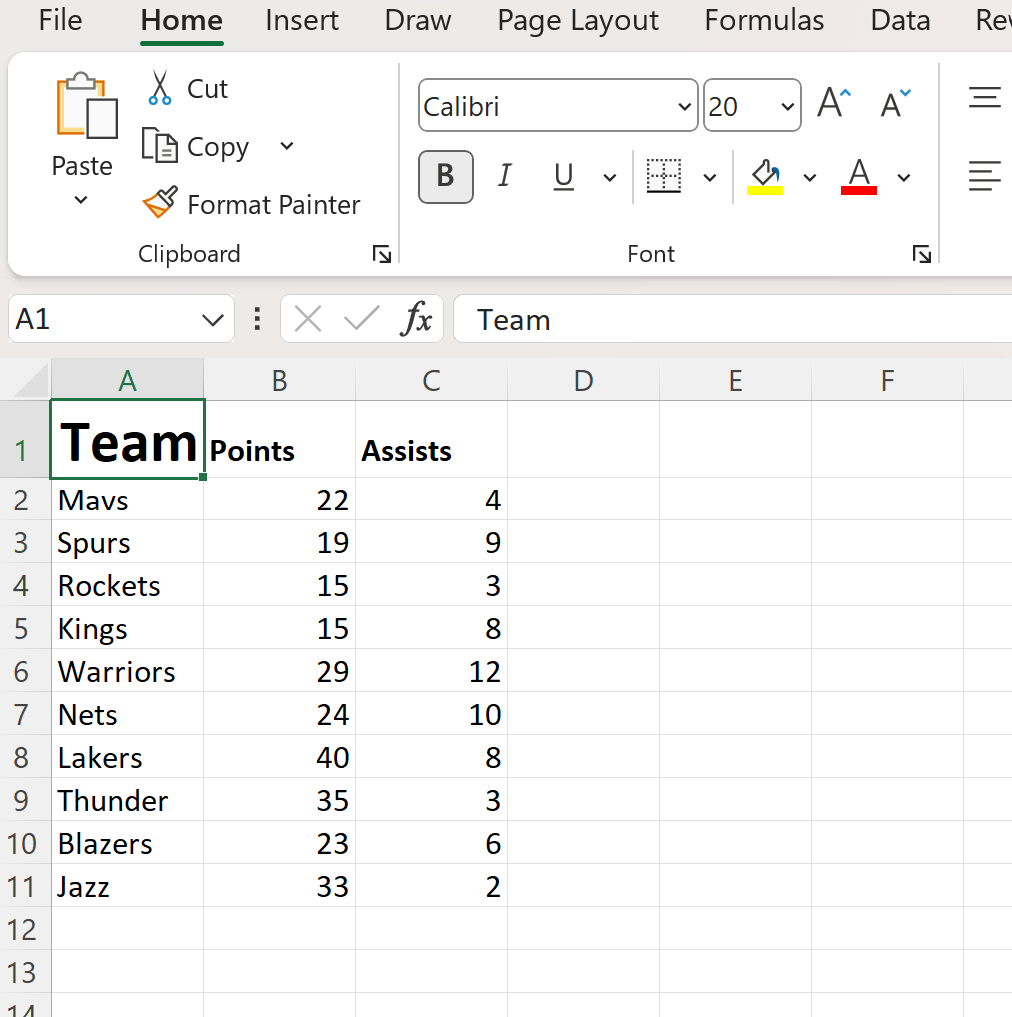1012x1017 pixels.
Task: Open the font name dropdown
Action: point(684,105)
